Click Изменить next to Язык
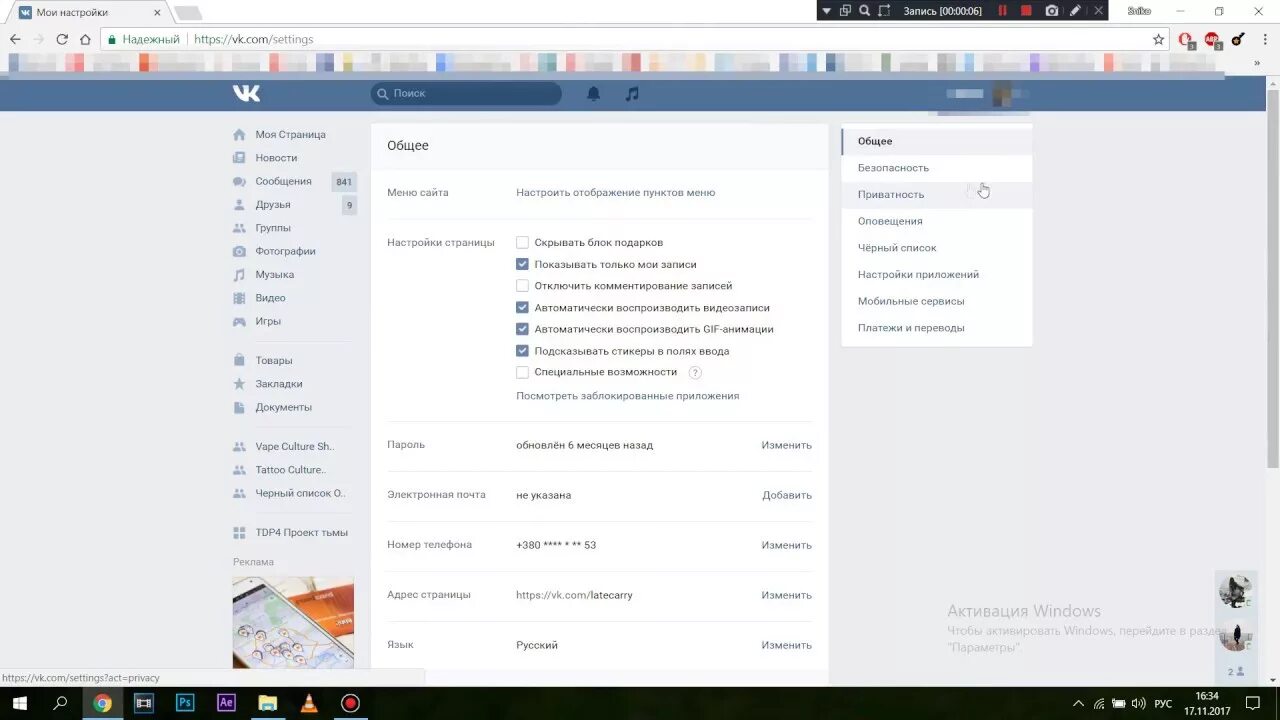The height and width of the screenshot is (720, 1280). [786, 645]
